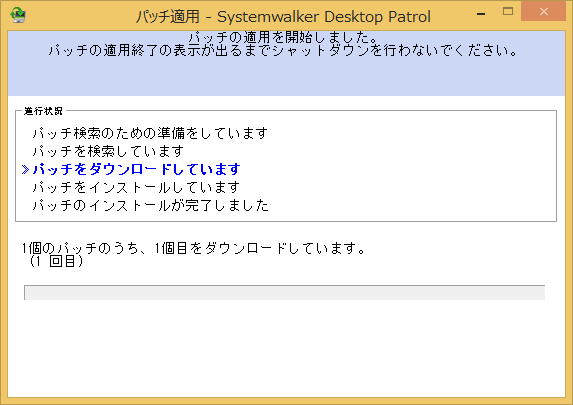The image size is (573, 405).
Task: Minimize the パッチ適用 window
Action: (x=481, y=14)
